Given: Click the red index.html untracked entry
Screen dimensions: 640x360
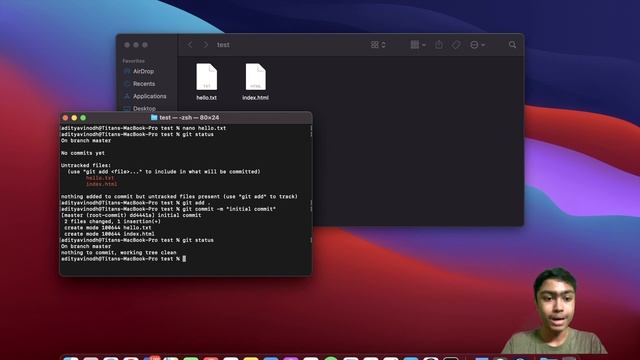Looking at the screenshot, I should (102, 184).
